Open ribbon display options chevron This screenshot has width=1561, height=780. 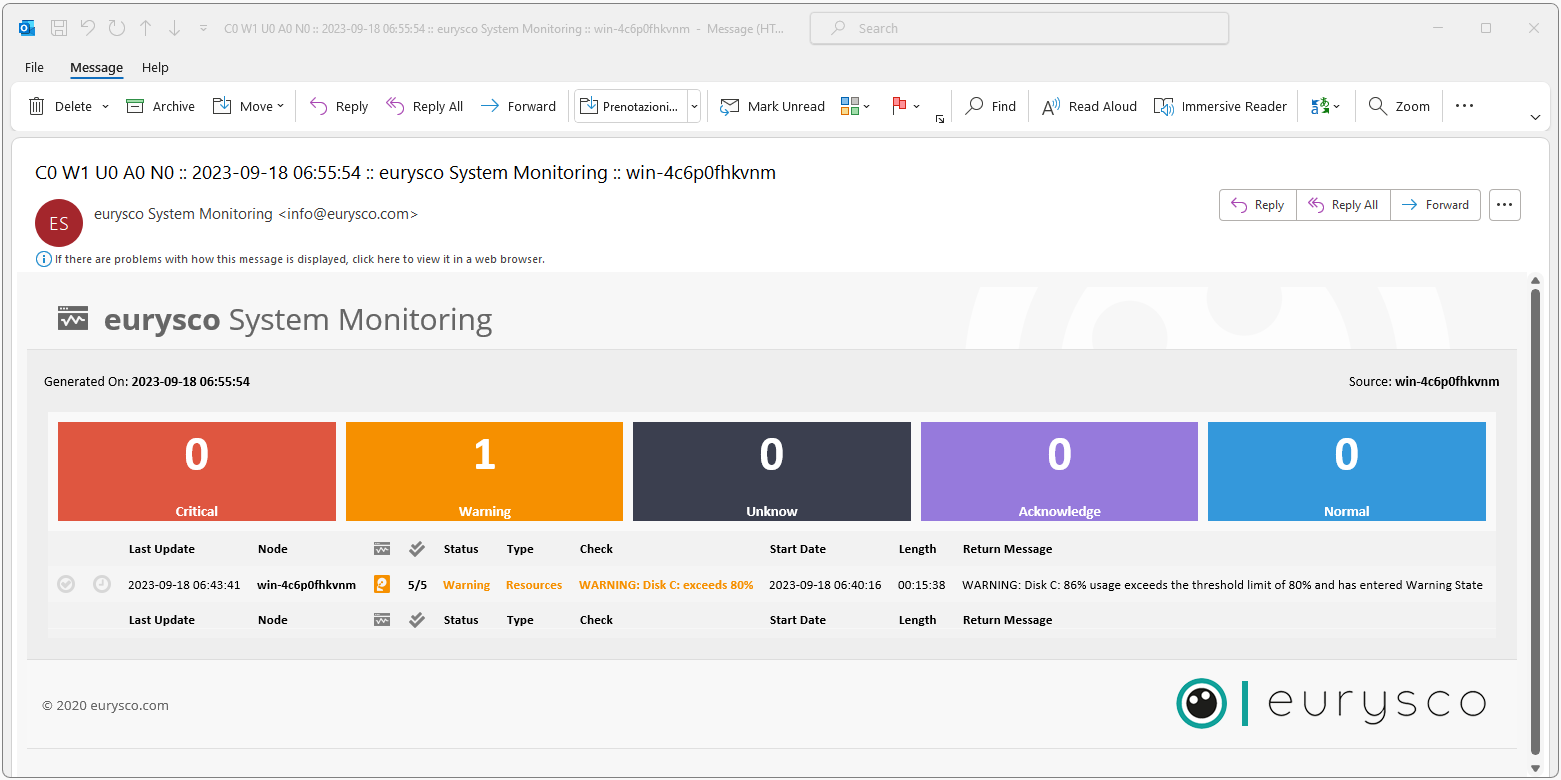click(x=1535, y=118)
